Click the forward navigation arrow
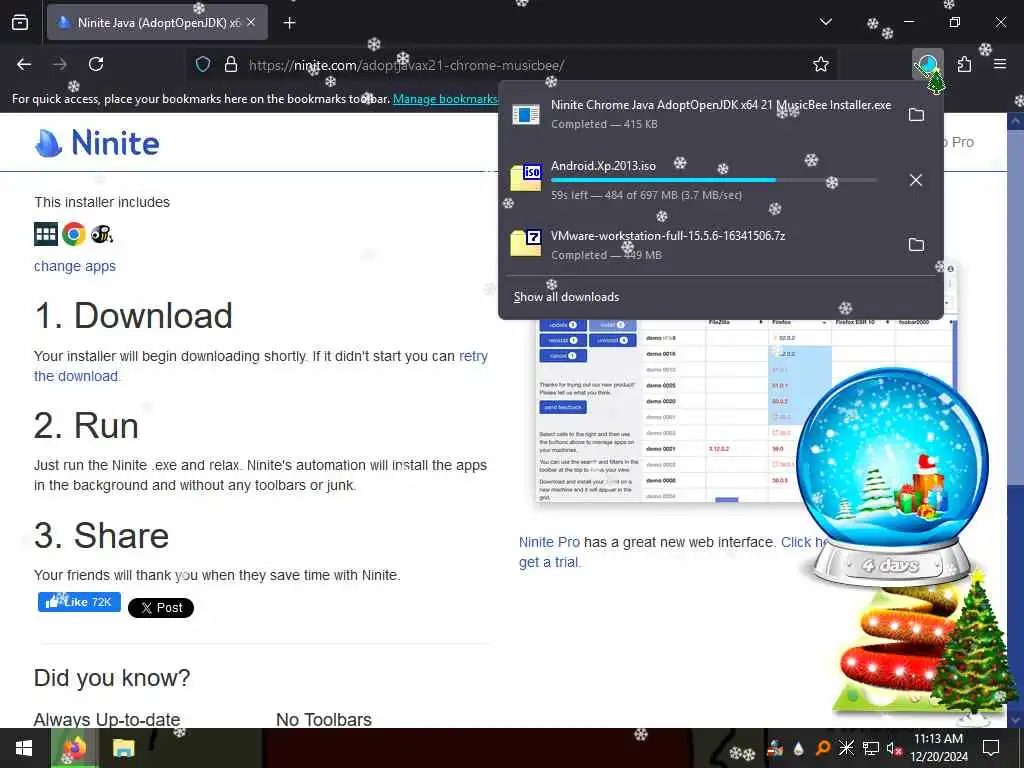Image resolution: width=1024 pixels, height=768 pixels. tap(59, 64)
